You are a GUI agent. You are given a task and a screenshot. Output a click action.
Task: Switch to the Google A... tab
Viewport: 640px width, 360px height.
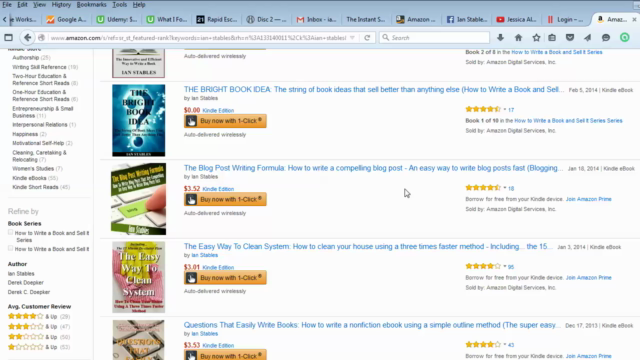pos(67,19)
